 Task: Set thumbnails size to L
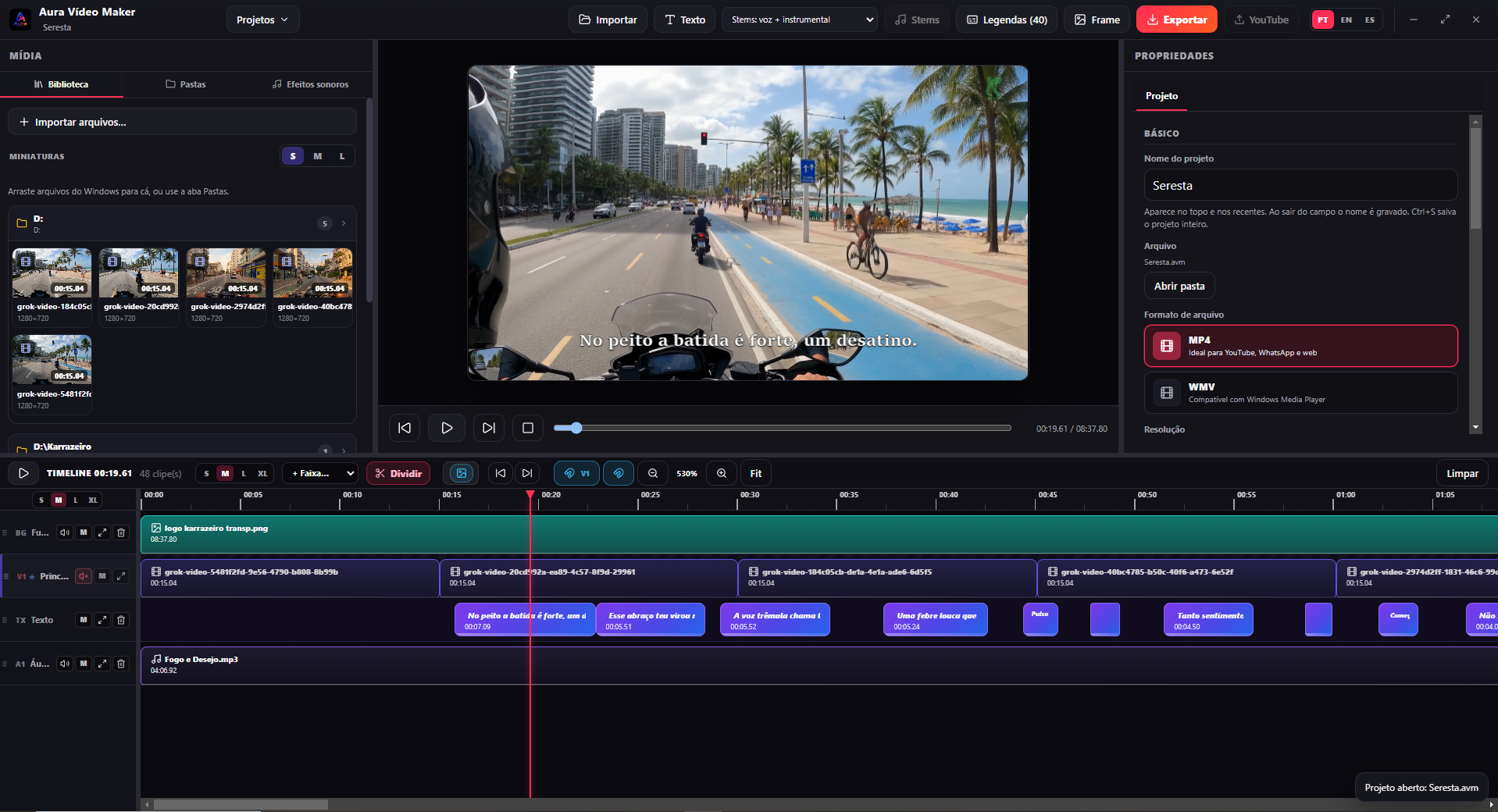tap(341, 156)
